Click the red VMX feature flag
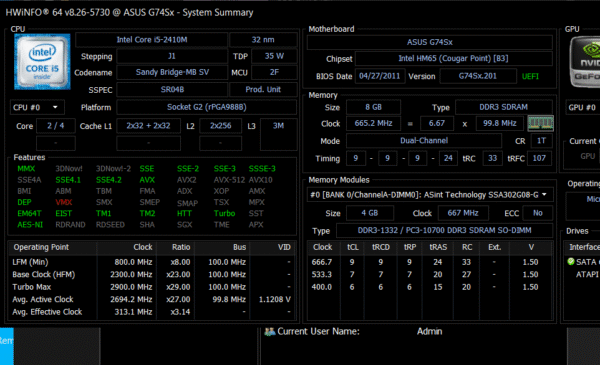The width and height of the screenshot is (600, 365). (x=64, y=202)
